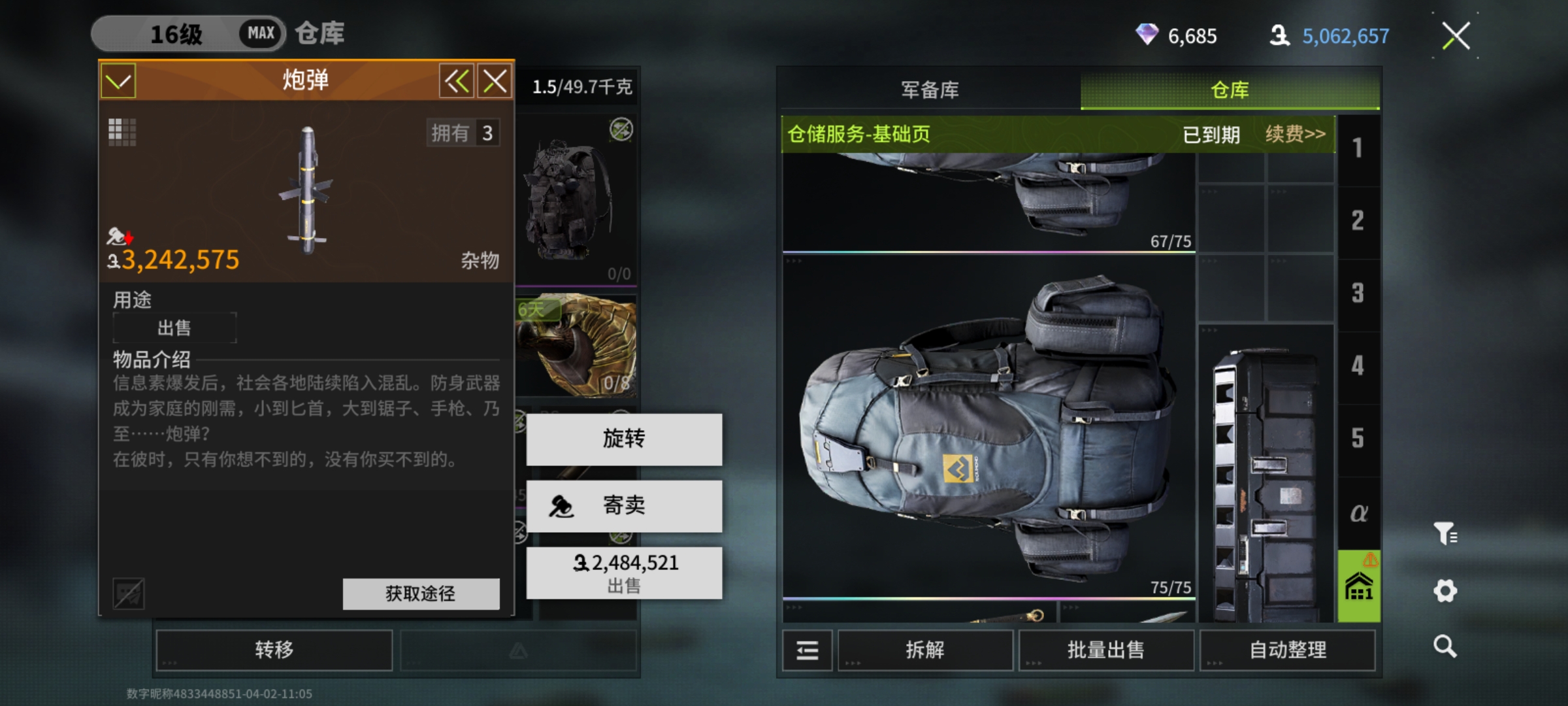Open the list menu icon beside 拆解

coord(808,650)
